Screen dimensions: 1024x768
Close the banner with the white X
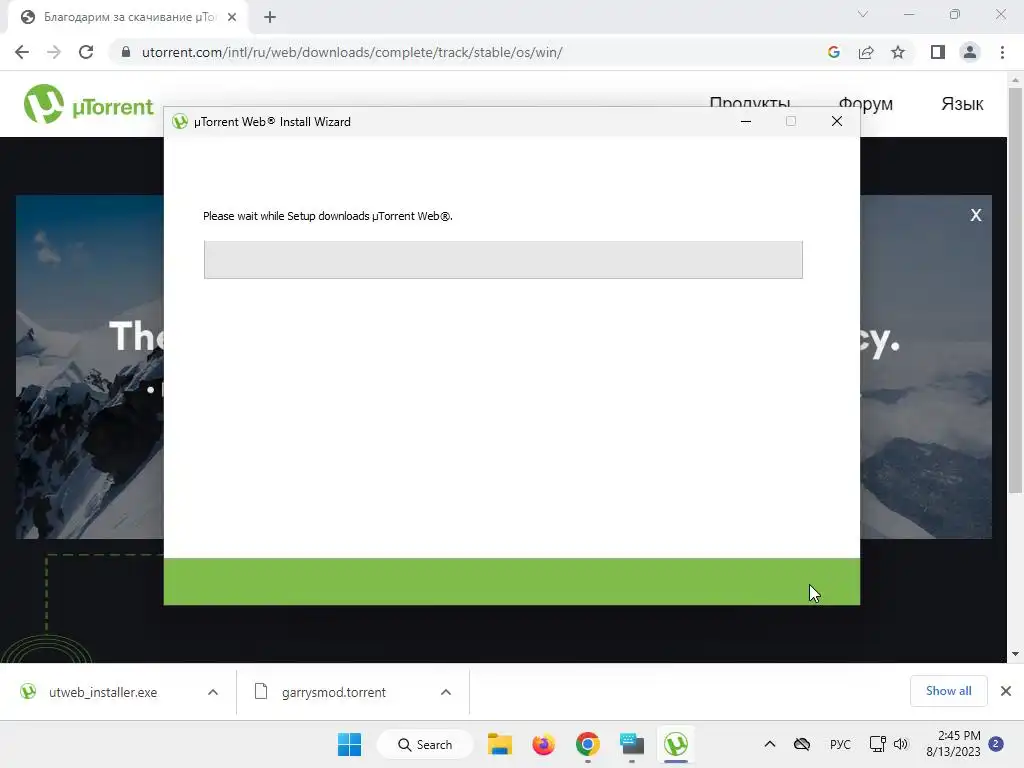[x=976, y=216]
